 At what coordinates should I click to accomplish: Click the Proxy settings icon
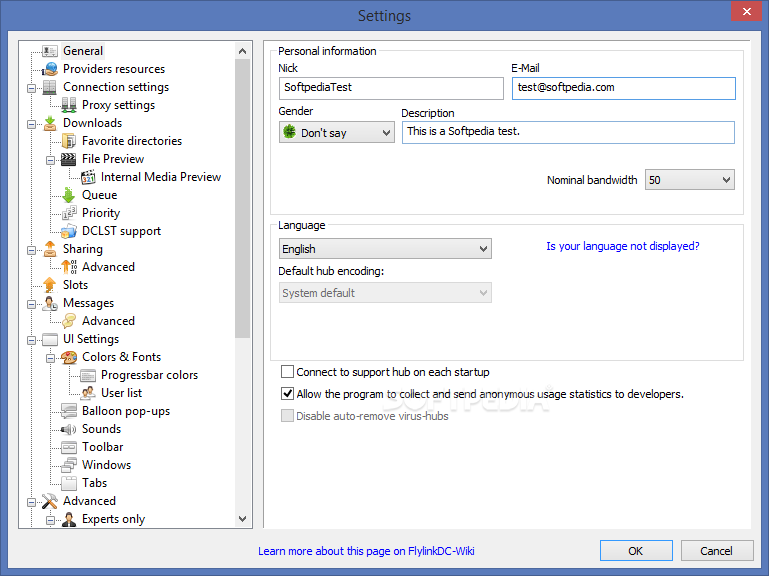click(69, 105)
